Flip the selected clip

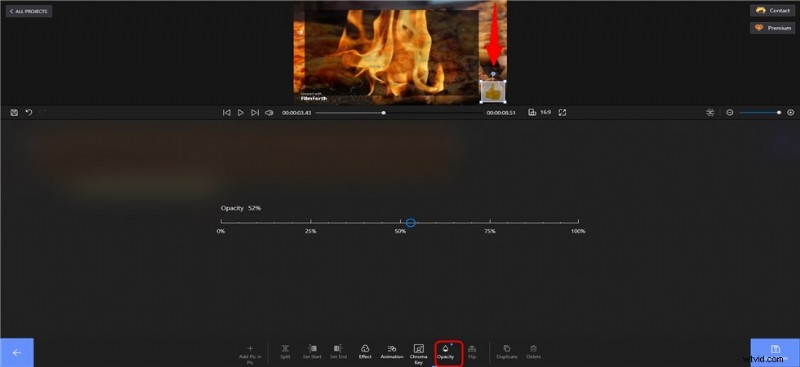click(472, 351)
